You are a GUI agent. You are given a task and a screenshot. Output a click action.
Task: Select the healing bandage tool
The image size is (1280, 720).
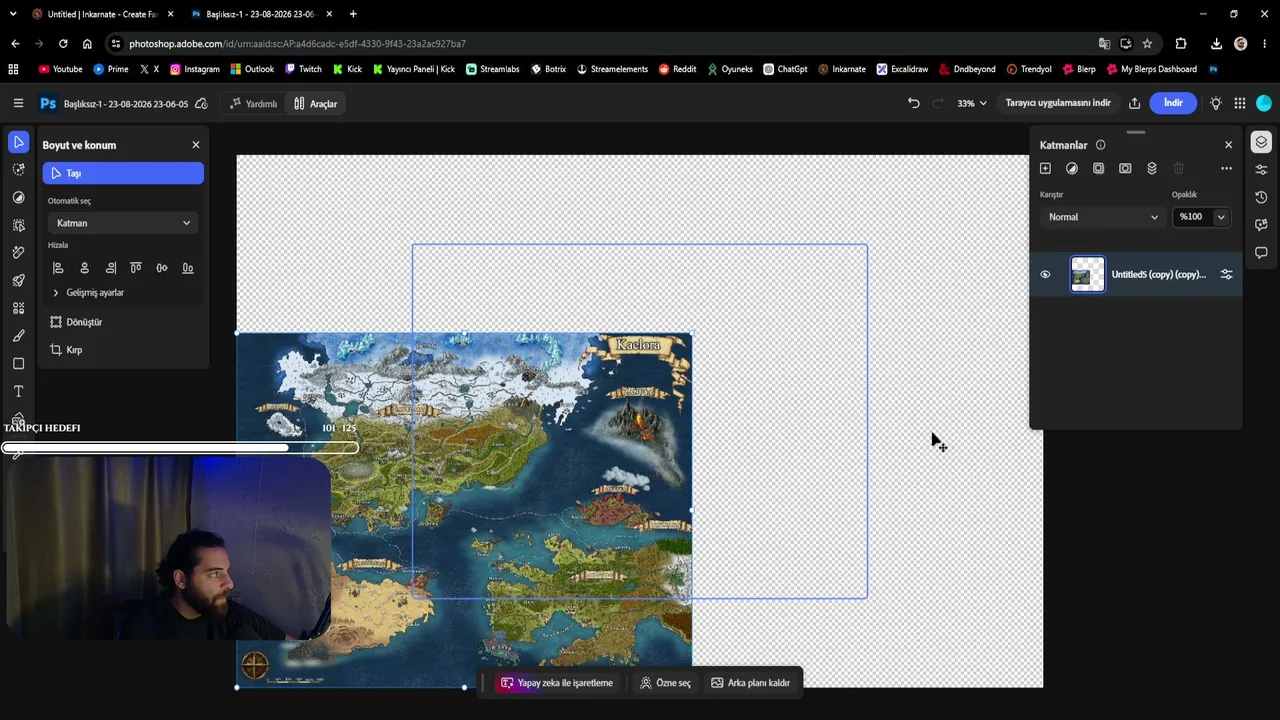point(18,253)
